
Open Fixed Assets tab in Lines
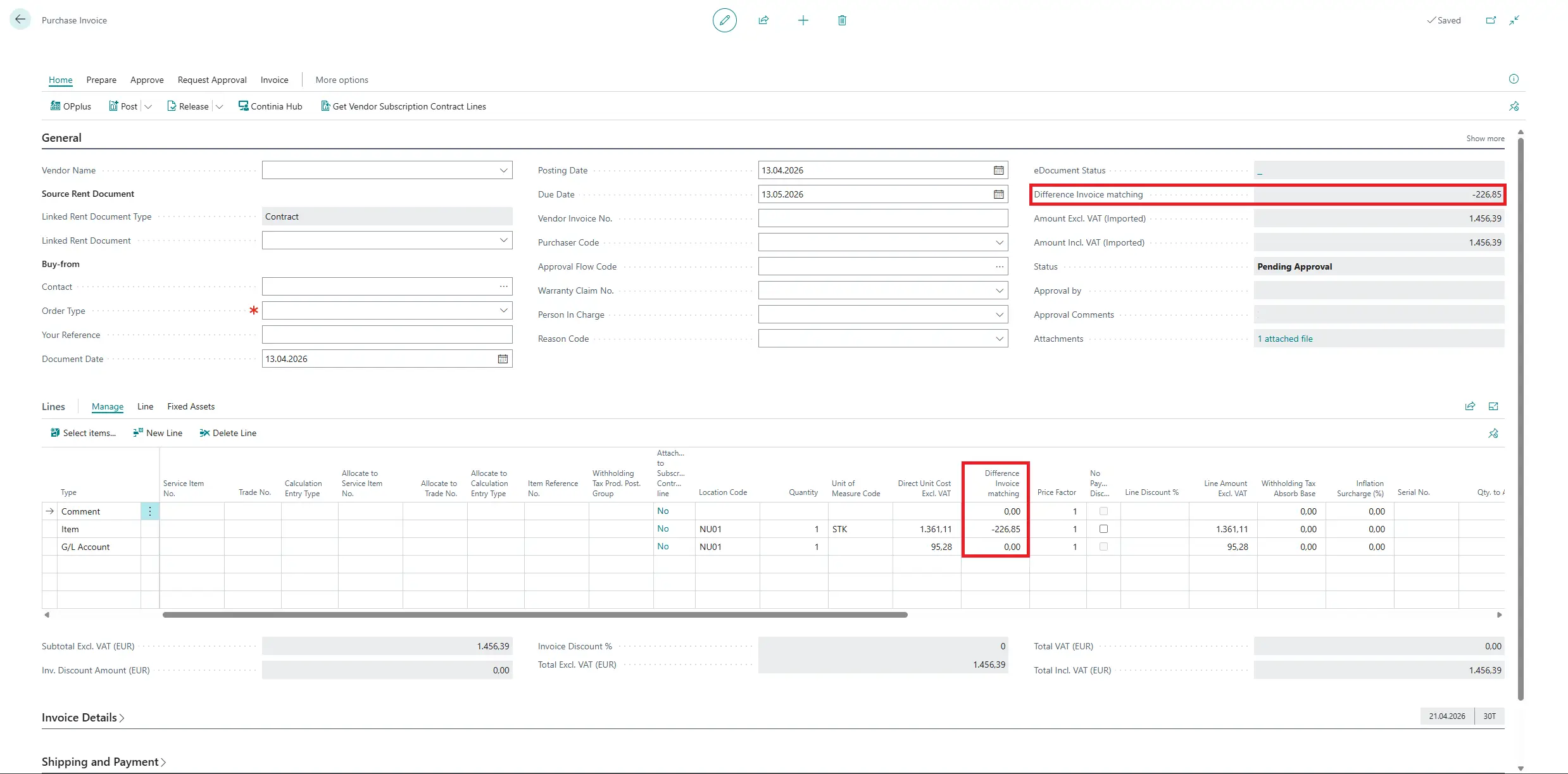(x=191, y=406)
